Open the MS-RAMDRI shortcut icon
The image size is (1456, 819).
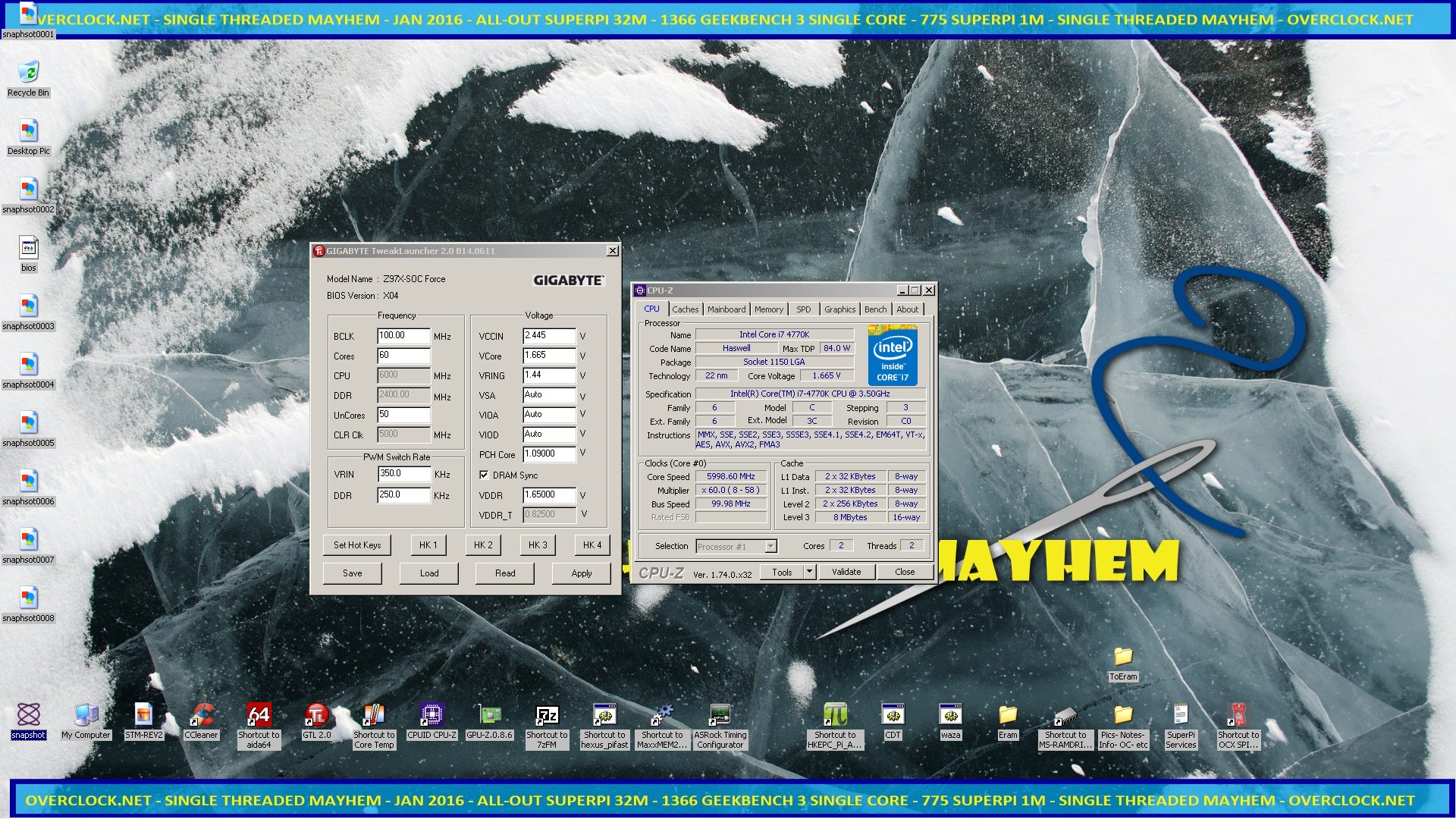1066,726
